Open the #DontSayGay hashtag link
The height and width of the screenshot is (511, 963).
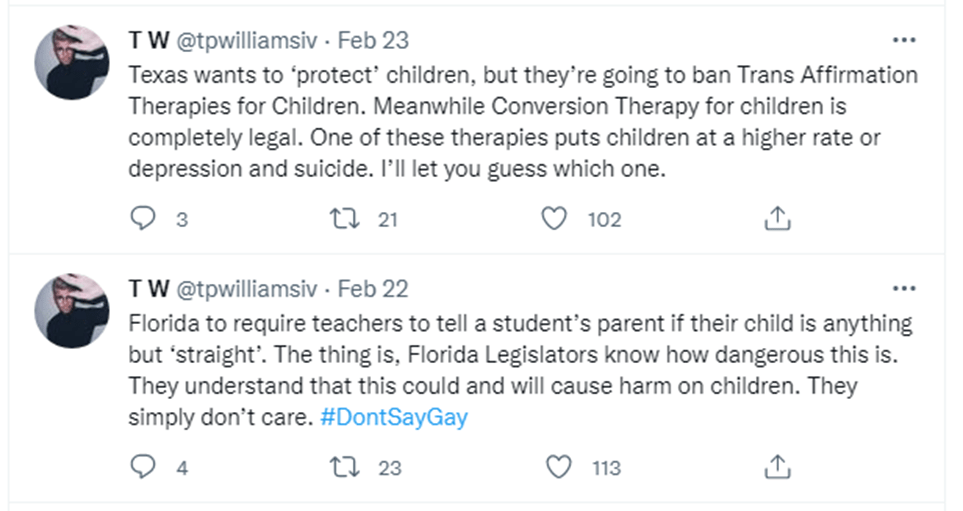click(x=394, y=418)
